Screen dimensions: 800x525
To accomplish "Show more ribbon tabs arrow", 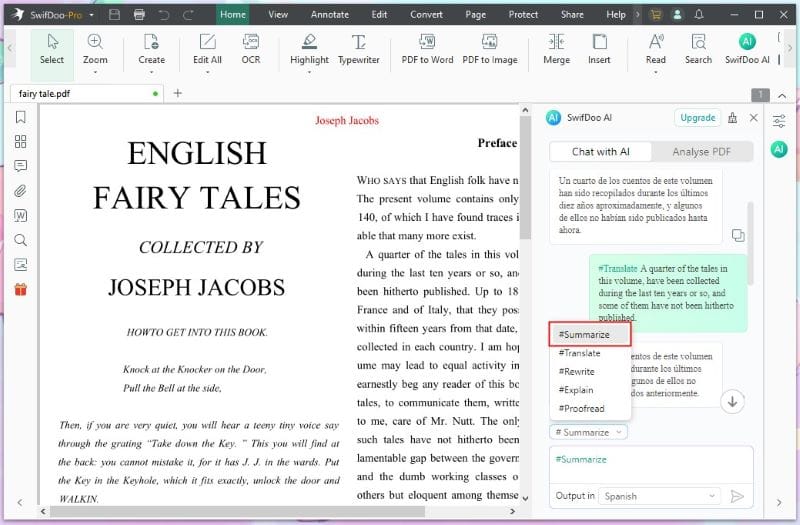I will pos(637,15).
